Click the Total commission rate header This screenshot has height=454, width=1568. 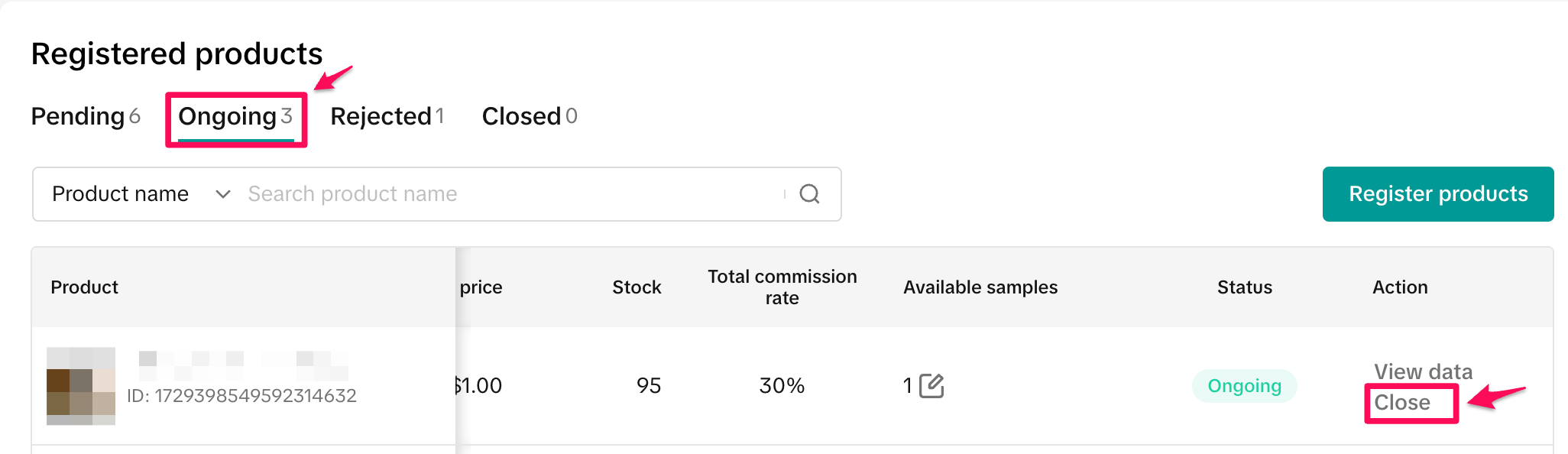pyautogui.click(x=782, y=287)
